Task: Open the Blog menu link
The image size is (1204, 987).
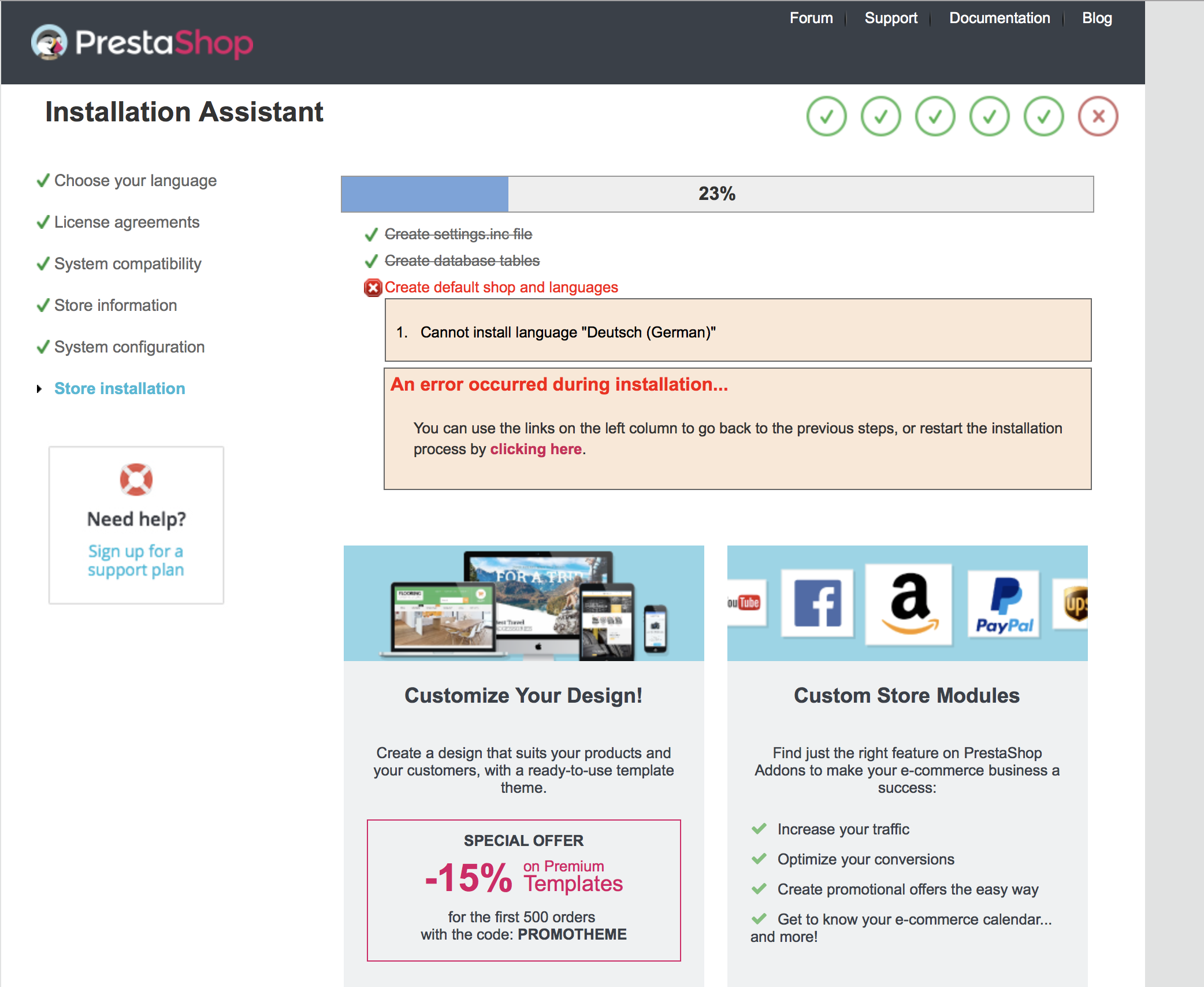Action: (x=1097, y=18)
